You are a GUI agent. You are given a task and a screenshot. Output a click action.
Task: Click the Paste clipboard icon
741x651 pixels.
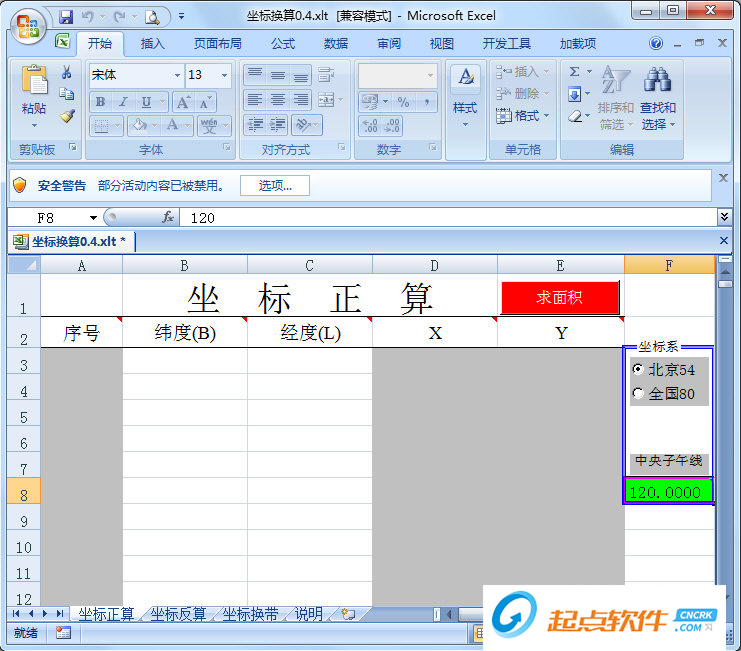pyautogui.click(x=34, y=79)
